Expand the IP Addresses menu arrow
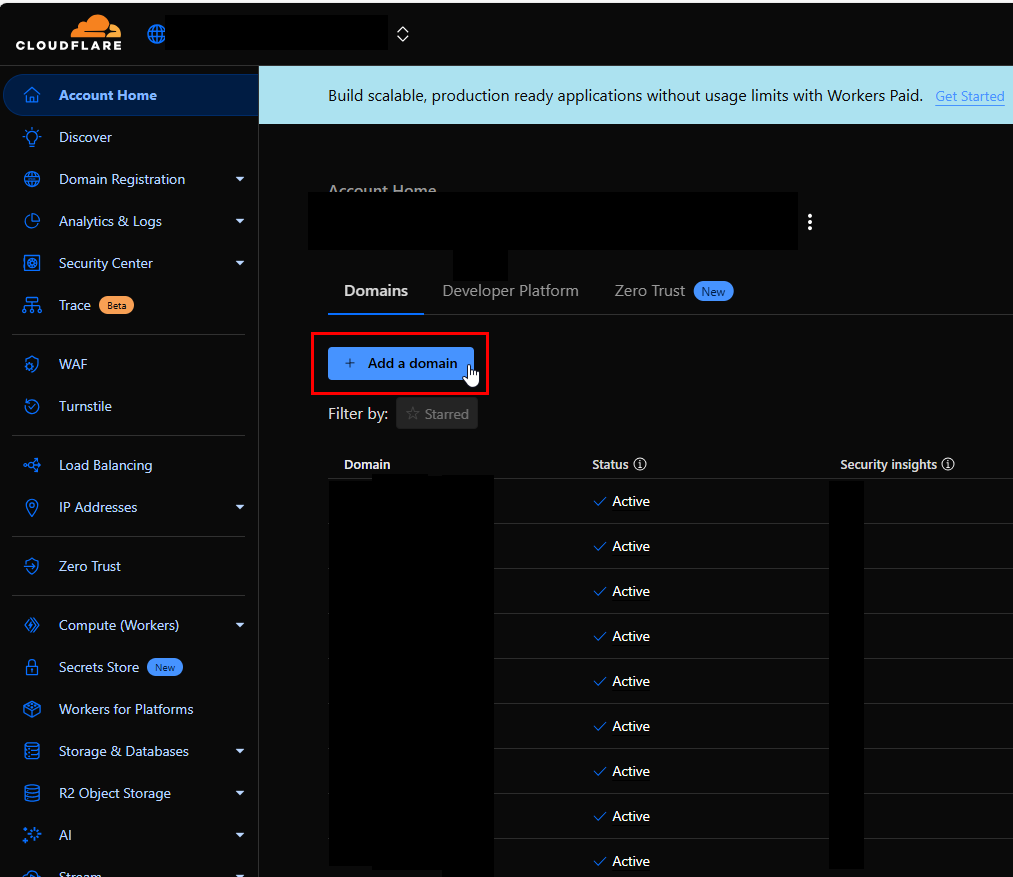Screen dimensions: 1013x877 click(x=240, y=507)
